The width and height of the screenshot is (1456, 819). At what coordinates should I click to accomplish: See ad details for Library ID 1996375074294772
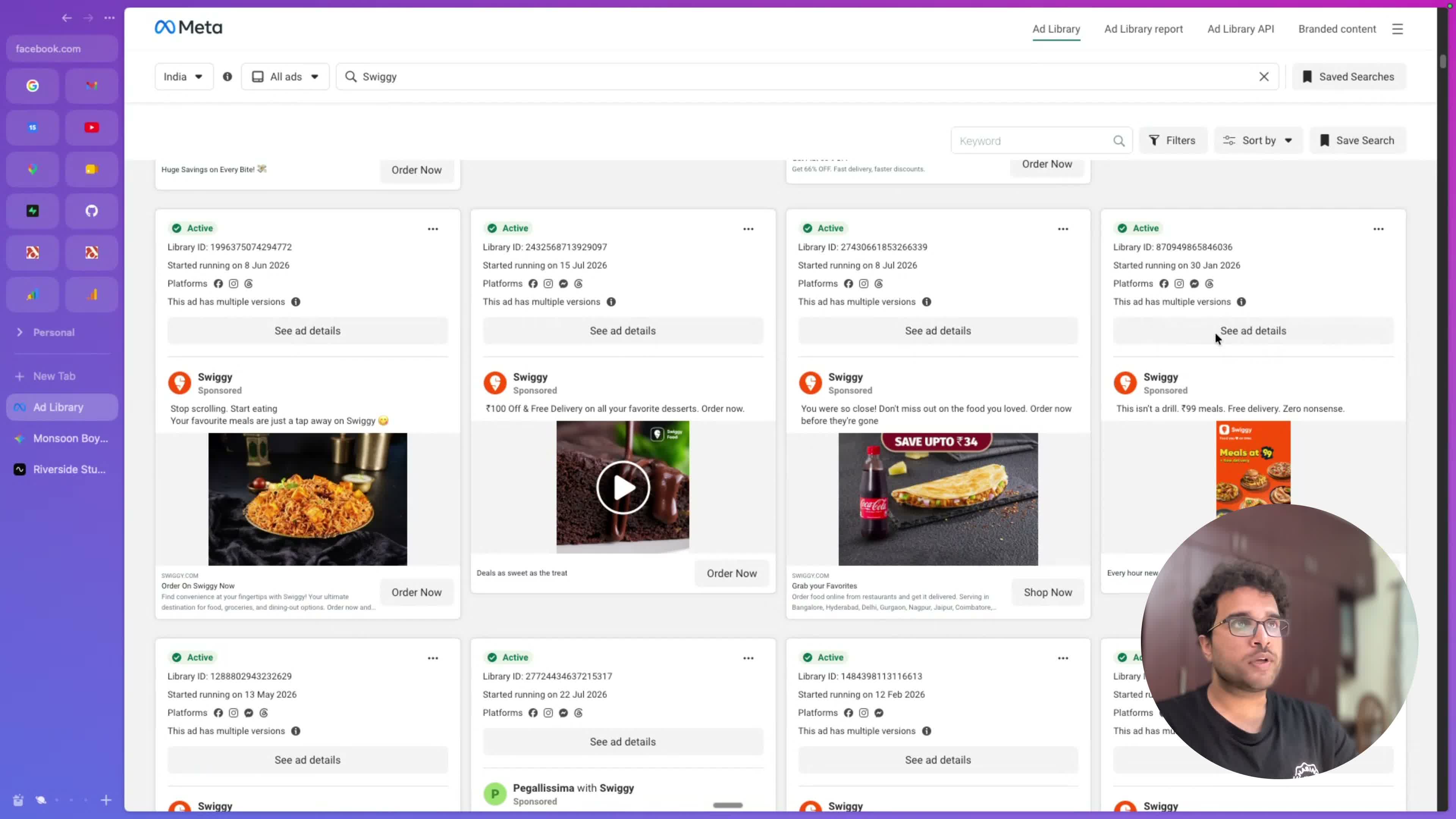click(x=308, y=331)
